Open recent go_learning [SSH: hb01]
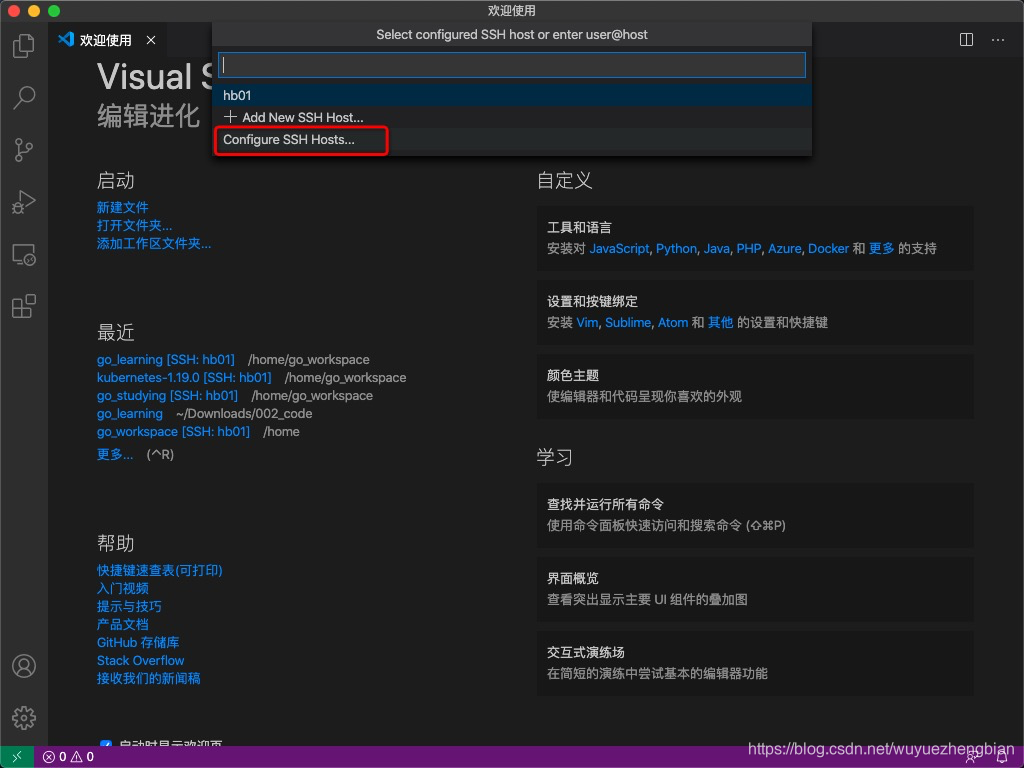This screenshot has height=768, width=1024. click(166, 360)
